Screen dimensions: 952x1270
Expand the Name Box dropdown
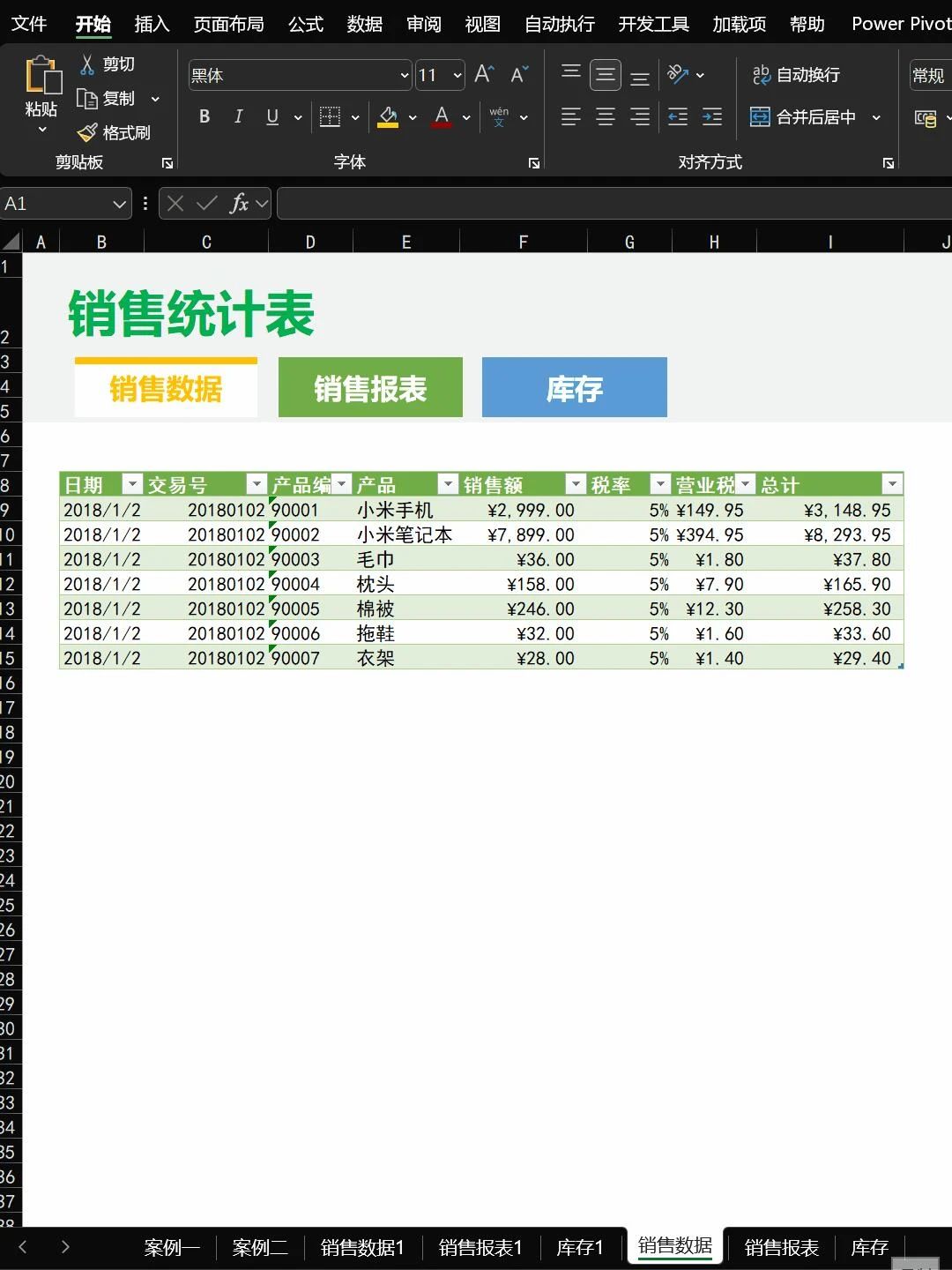(x=120, y=204)
